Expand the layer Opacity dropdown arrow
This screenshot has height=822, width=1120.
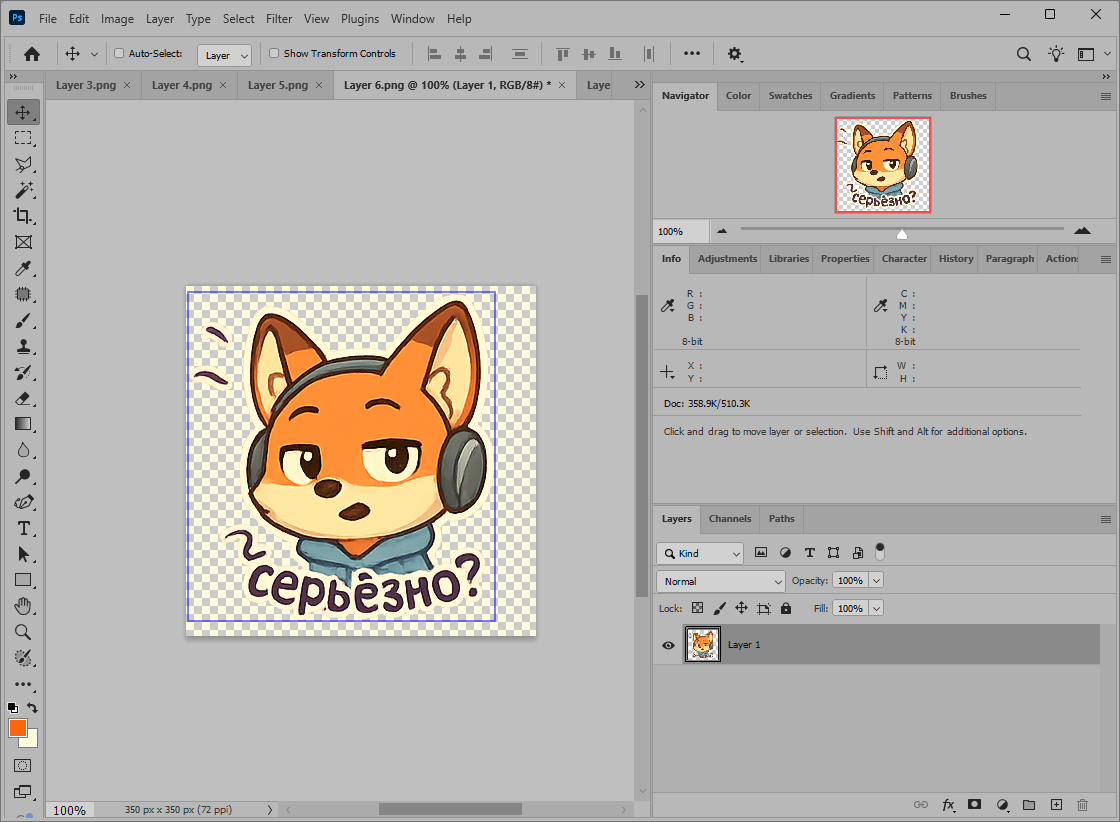(877, 581)
